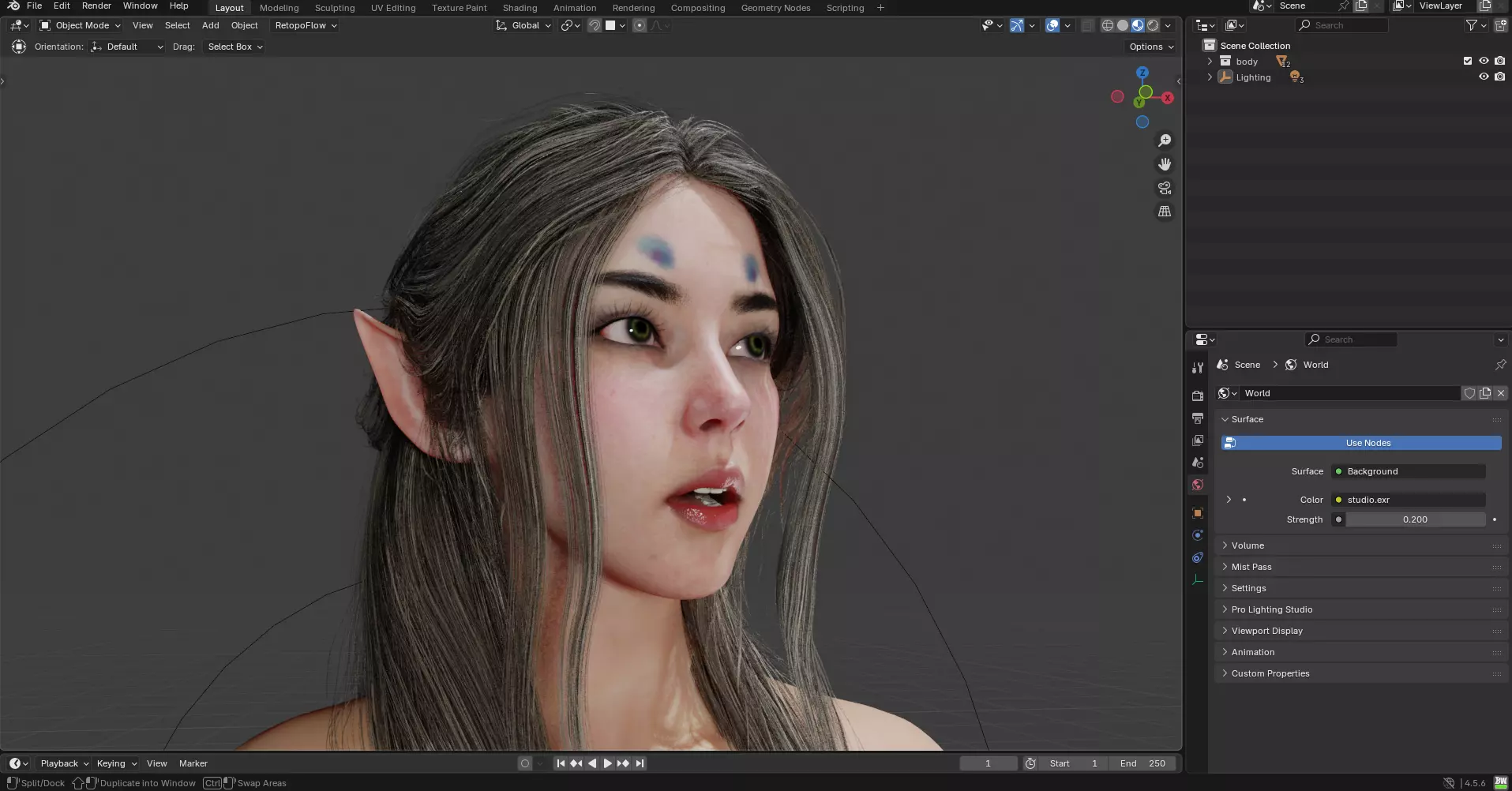
Task: Click Background surface shader field
Action: (x=1409, y=471)
